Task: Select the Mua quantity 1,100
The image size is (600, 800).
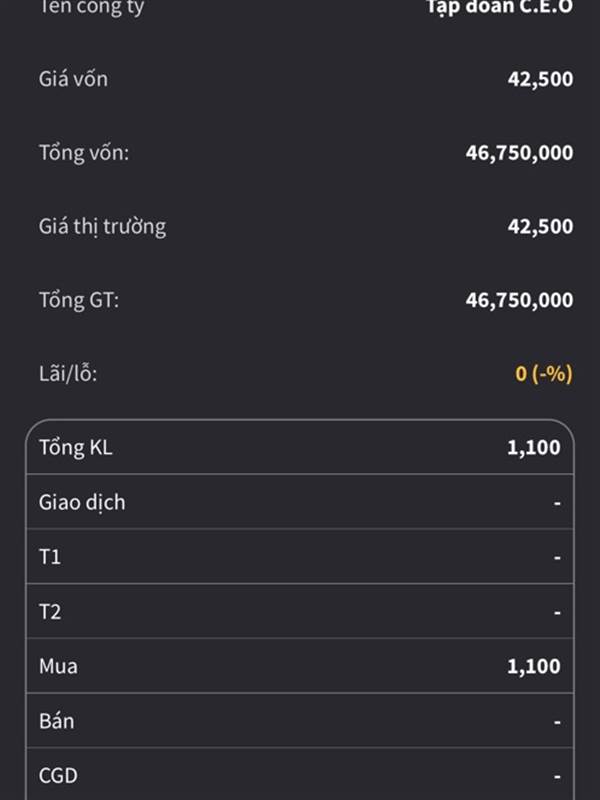Action: [534, 666]
